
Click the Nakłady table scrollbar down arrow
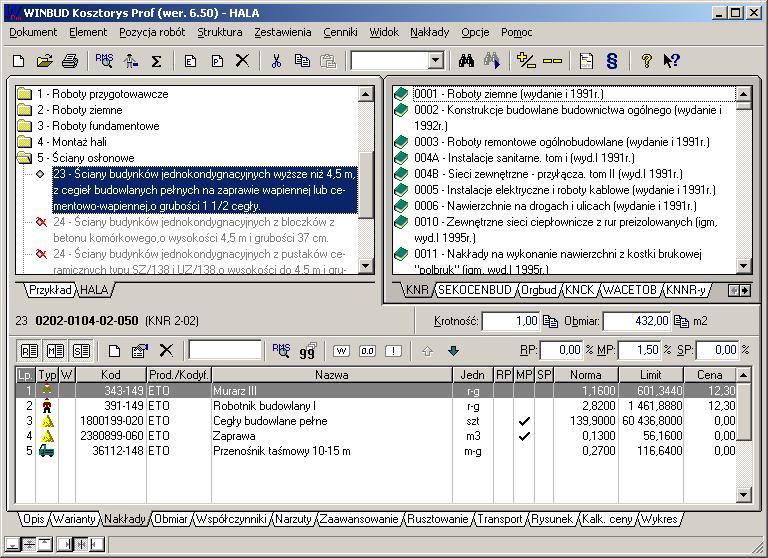[744, 495]
